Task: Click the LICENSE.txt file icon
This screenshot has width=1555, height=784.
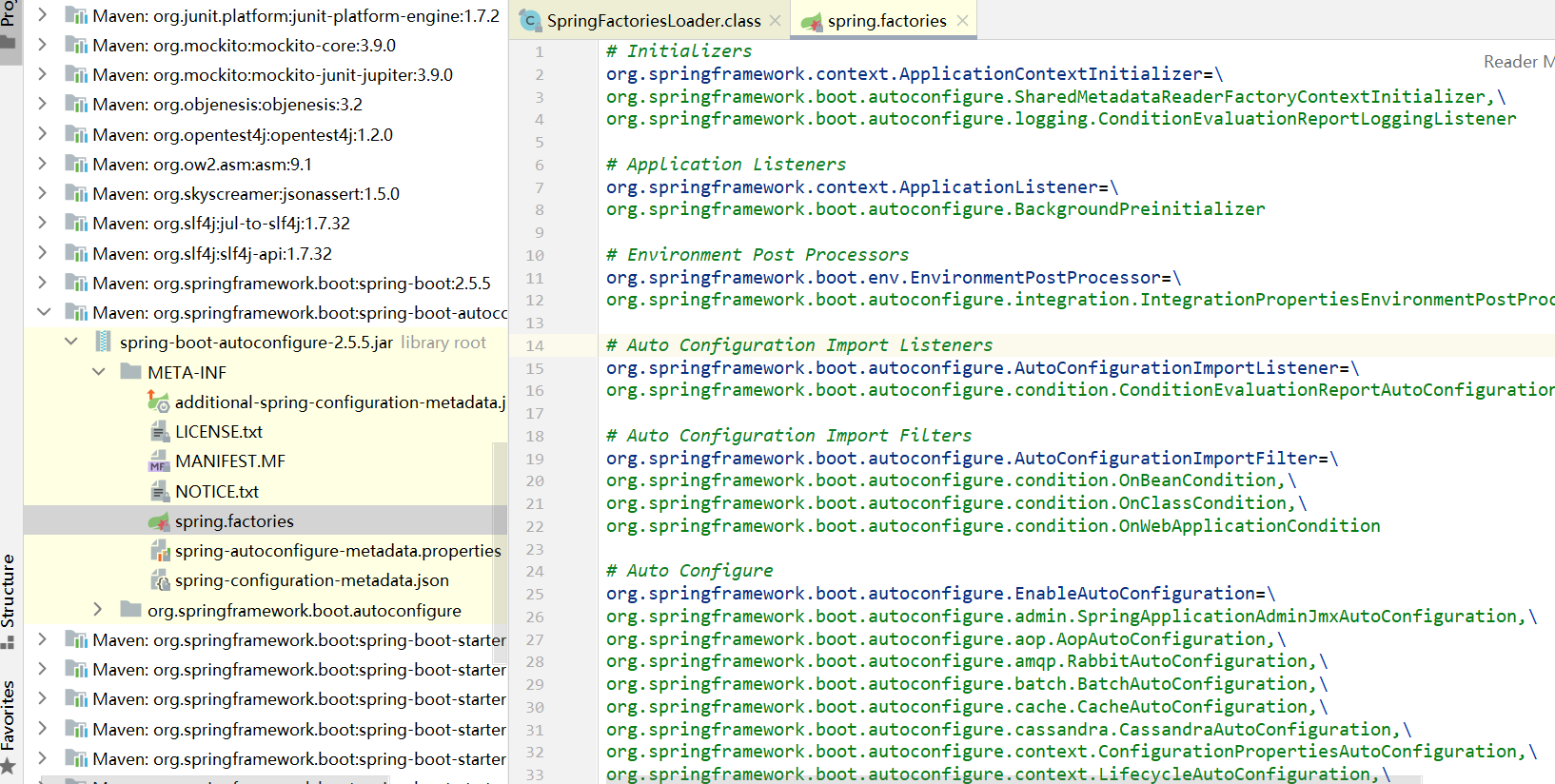Action: pyautogui.click(x=159, y=432)
